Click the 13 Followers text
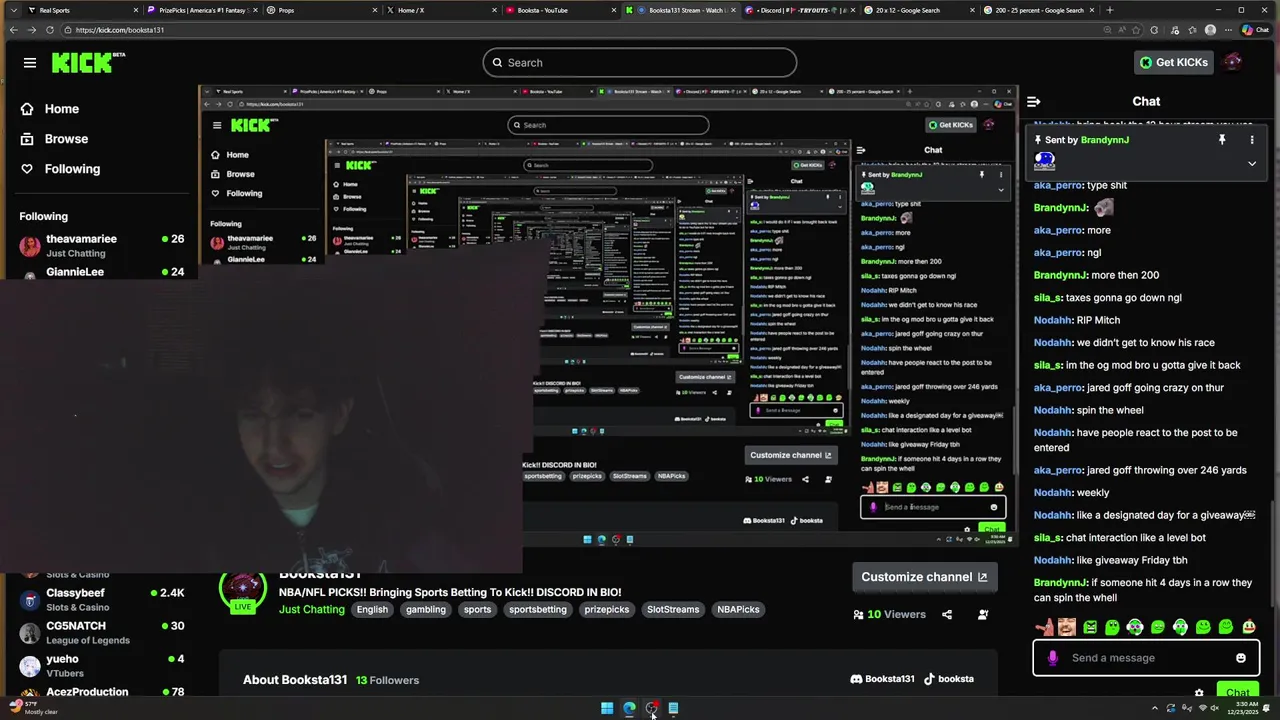 (387, 680)
